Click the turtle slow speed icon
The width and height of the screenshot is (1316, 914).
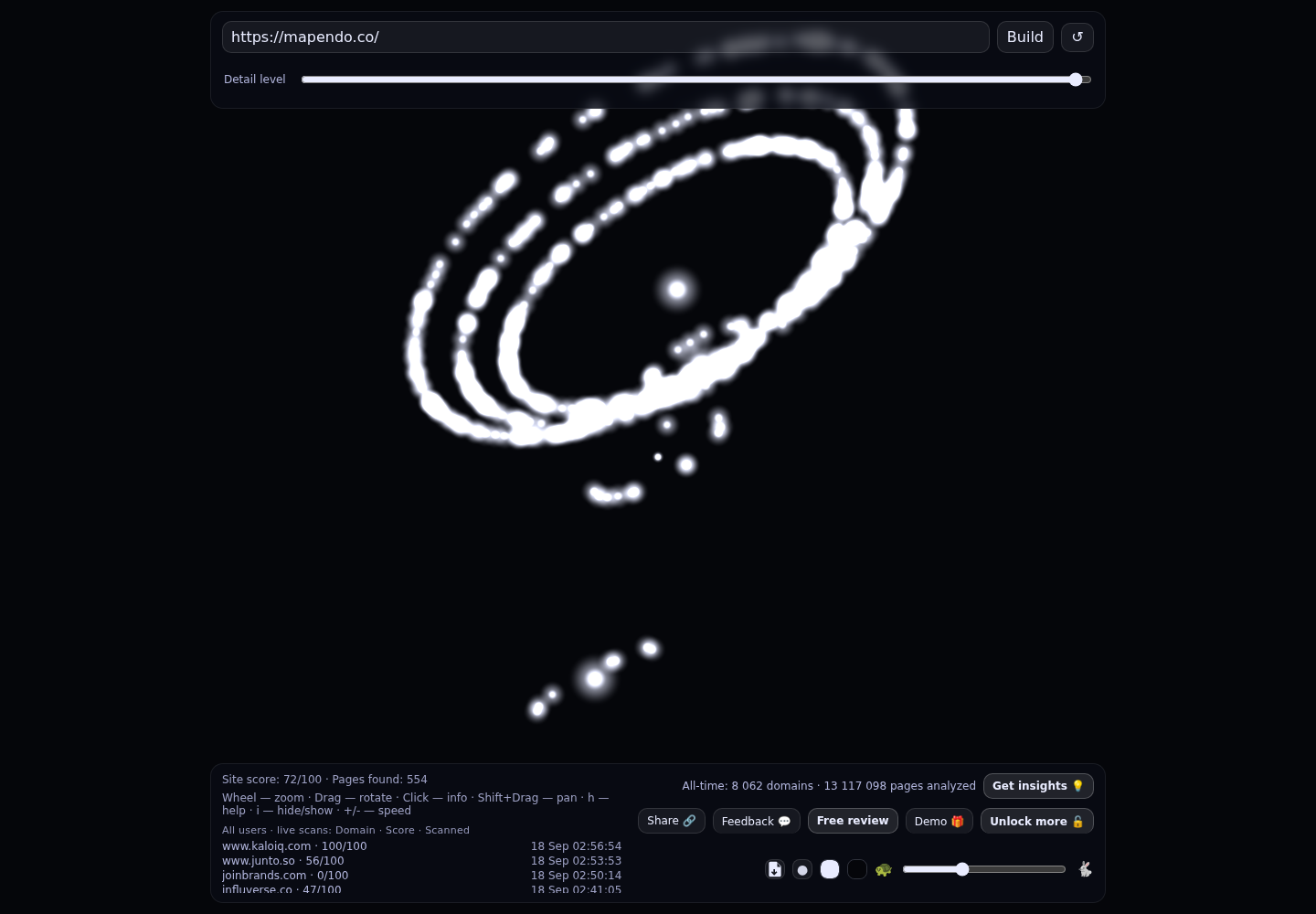click(883, 869)
